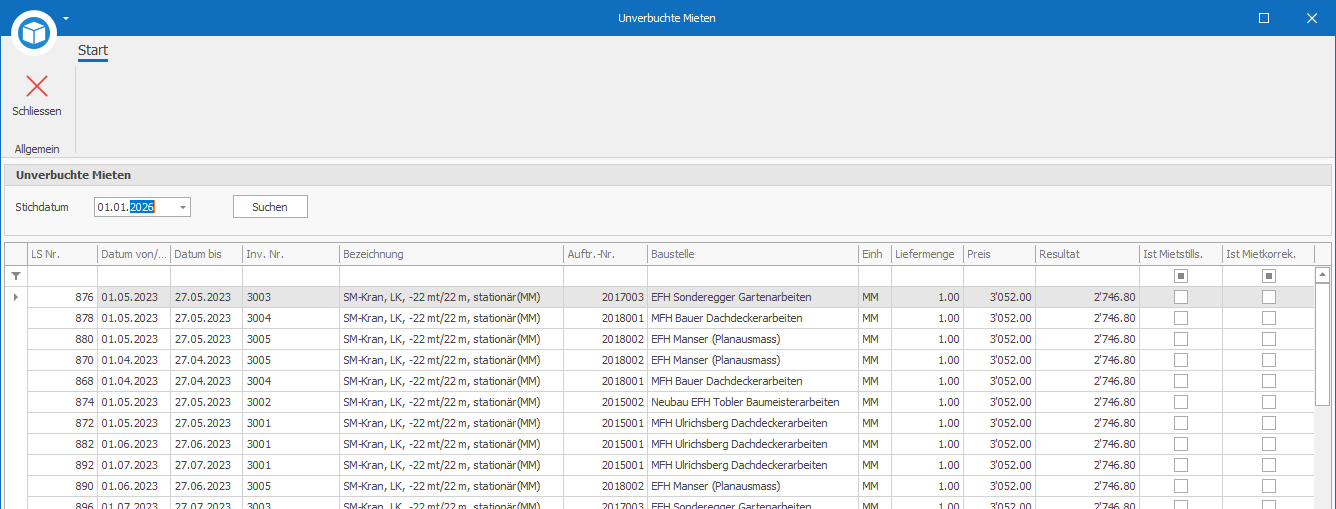The width and height of the screenshot is (1336, 509).
Task: Check Ist Mietstills. for LS Nr. 882
Action: coord(1181,444)
